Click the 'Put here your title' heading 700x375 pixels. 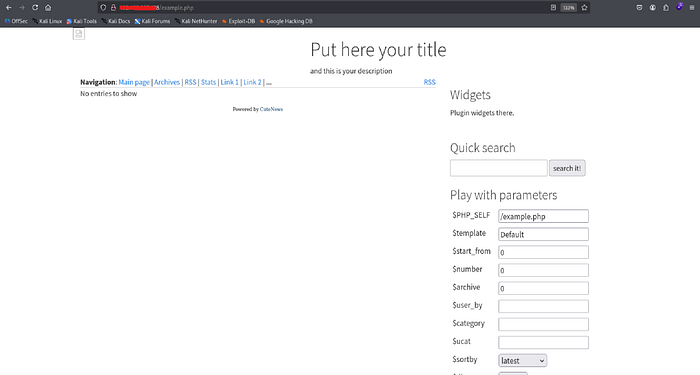[x=378, y=50]
